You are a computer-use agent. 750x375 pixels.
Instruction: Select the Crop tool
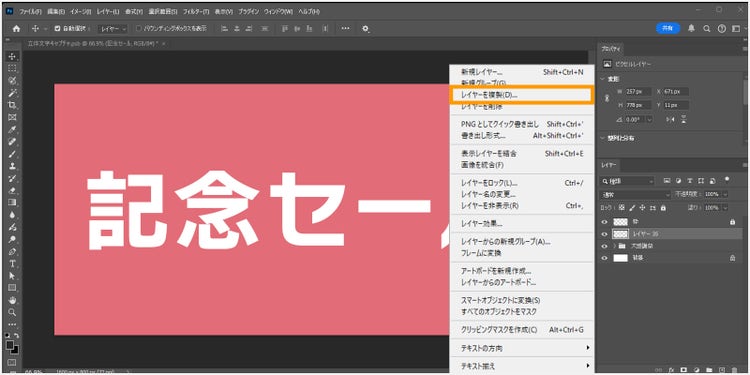click(x=12, y=105)
